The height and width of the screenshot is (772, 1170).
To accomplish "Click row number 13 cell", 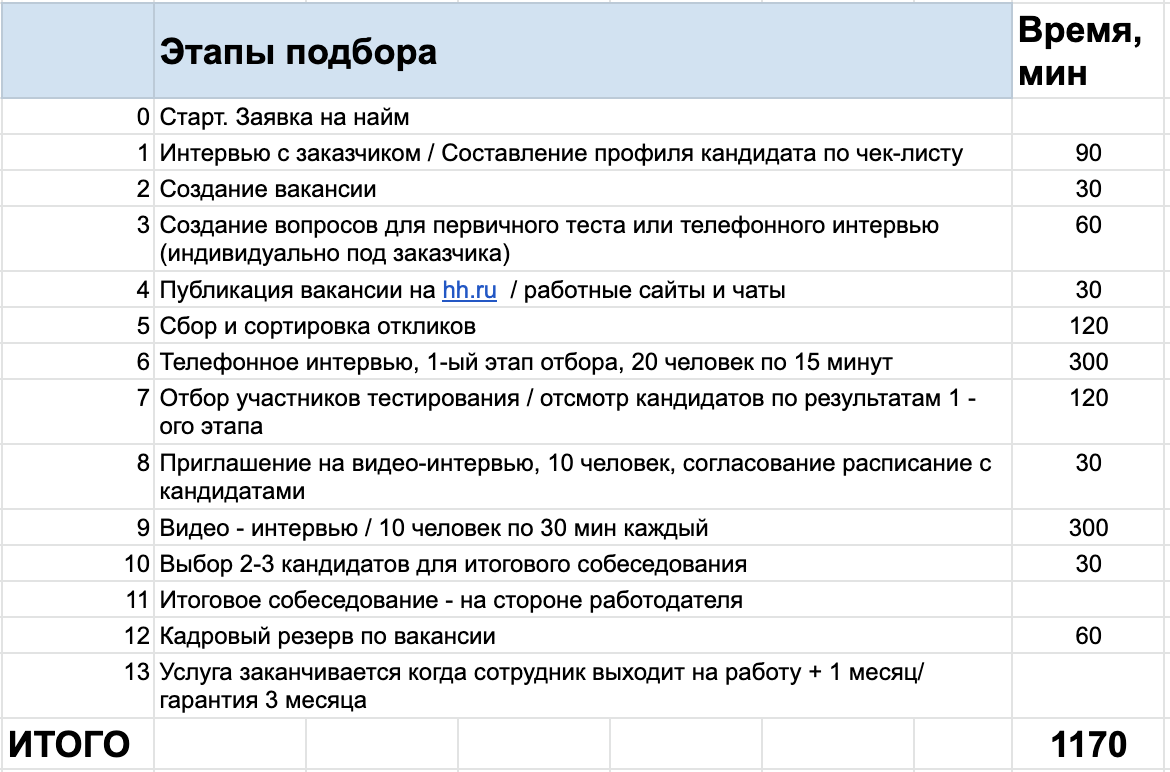I will (137, 672).
